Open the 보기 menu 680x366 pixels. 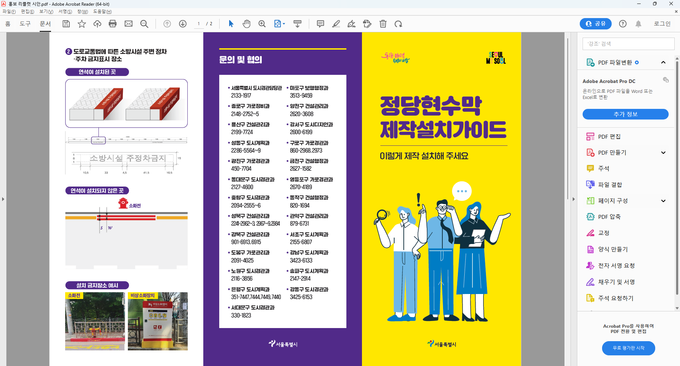pos(46,12)
